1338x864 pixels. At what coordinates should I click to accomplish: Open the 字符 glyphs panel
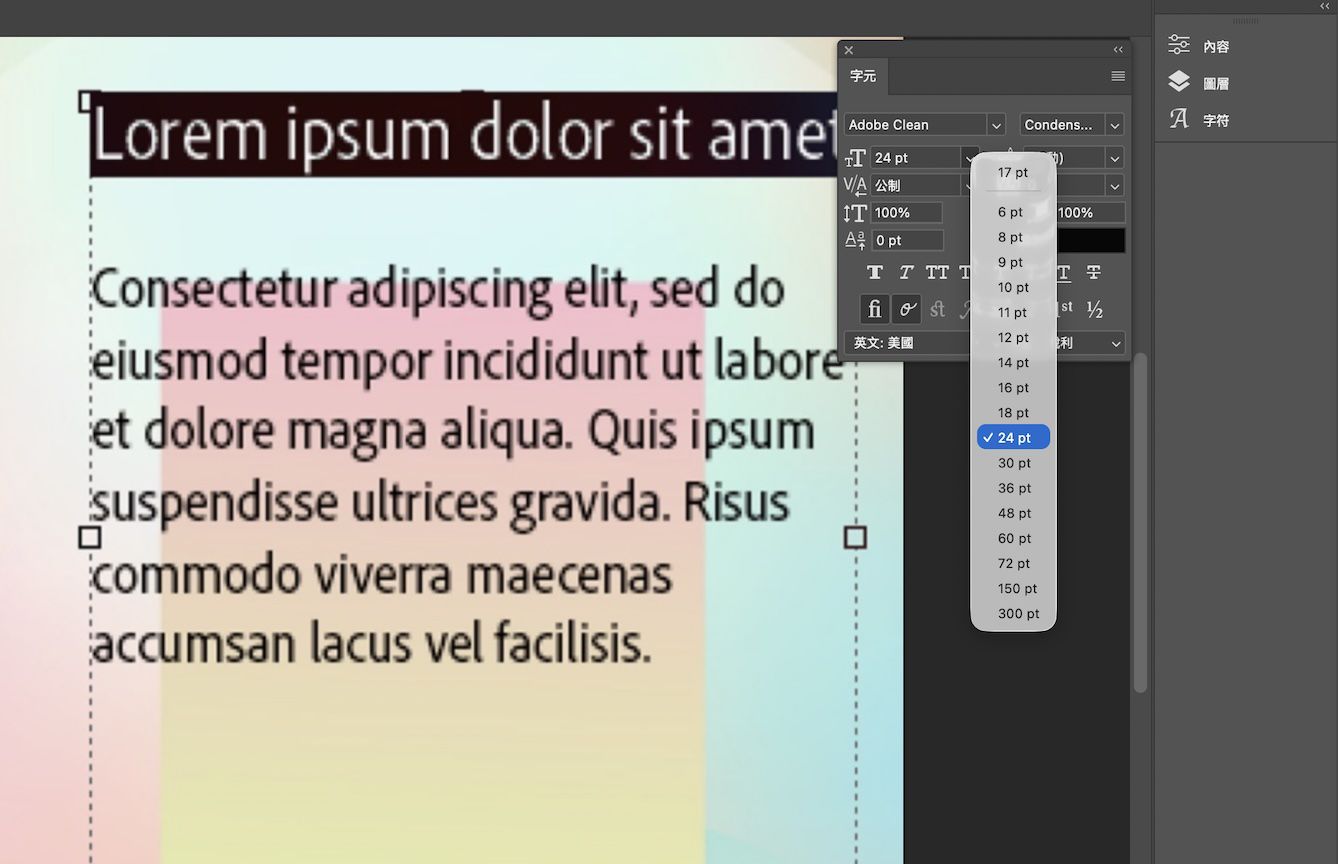point(1200,120)
